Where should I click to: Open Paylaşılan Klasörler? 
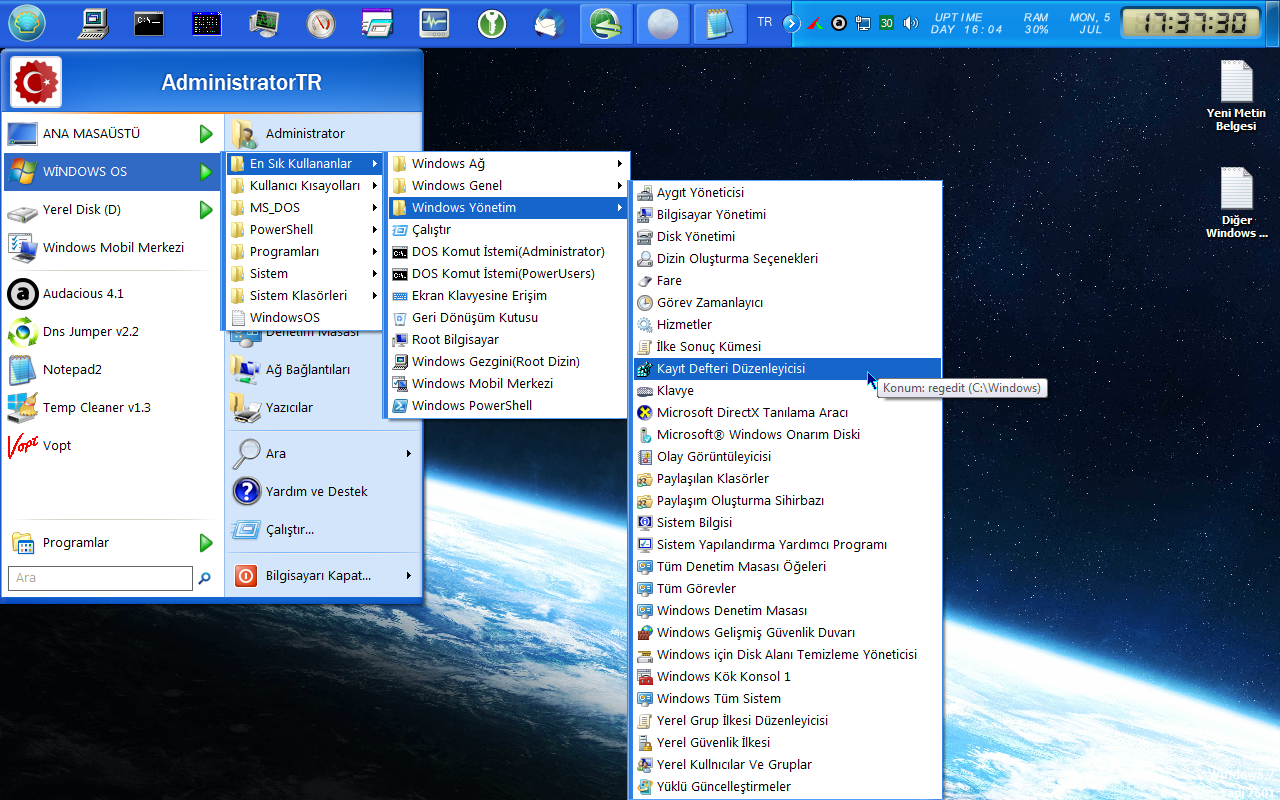pos(786,479)
